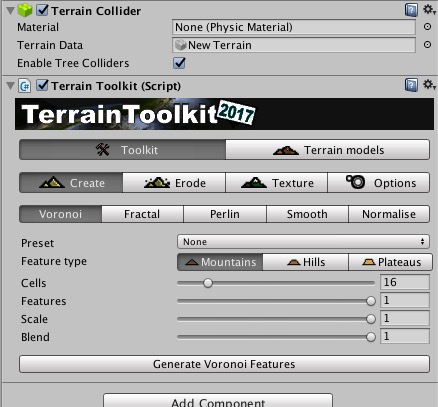This screenshot has height=407, width=438.
Task: Click the Cells slider handle
Action: (208, 283)
